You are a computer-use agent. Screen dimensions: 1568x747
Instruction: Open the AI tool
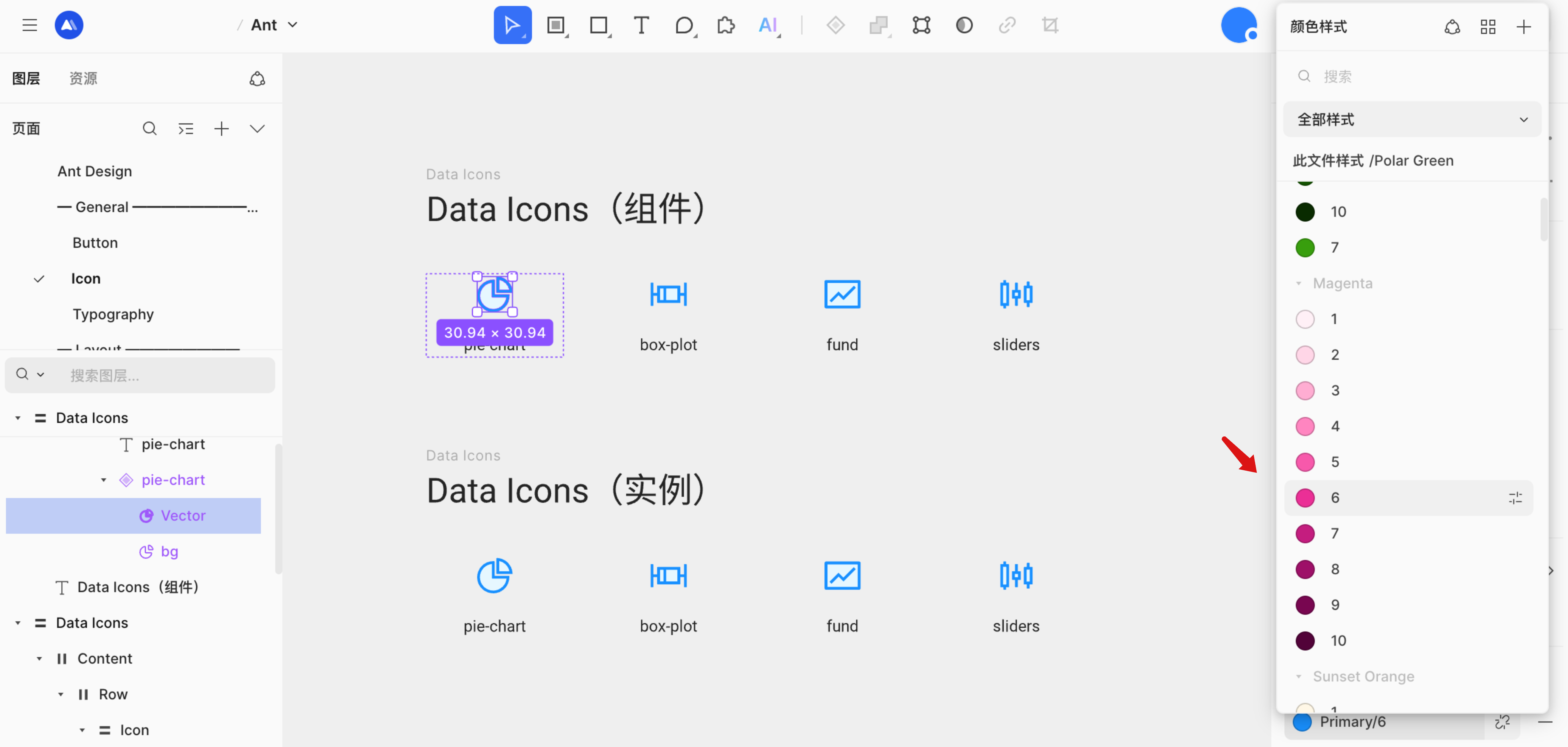[x=769, y=25]
